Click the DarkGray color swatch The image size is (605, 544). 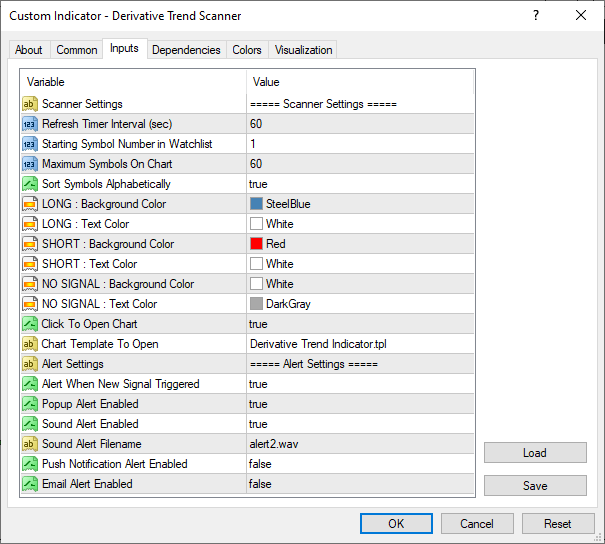click(x=256, y=304)
